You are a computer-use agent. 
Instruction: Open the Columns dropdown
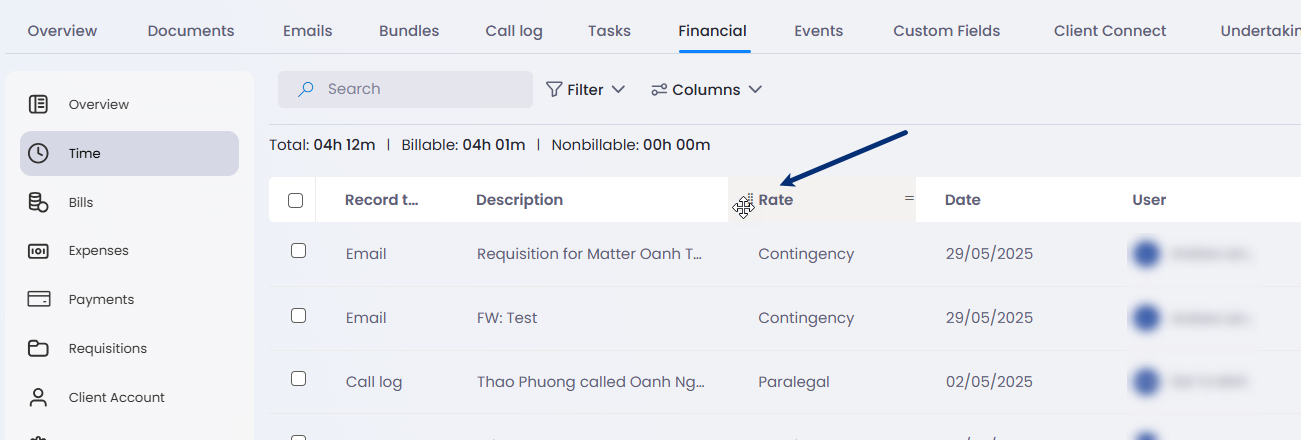tap(706, 89)
